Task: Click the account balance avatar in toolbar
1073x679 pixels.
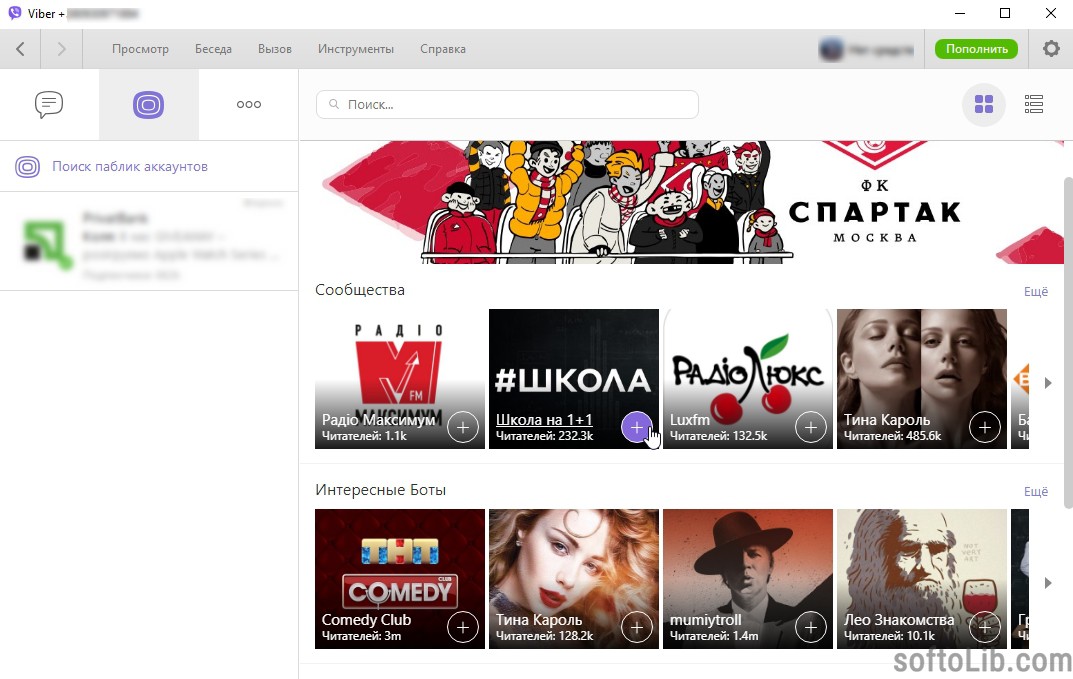Action: [831, 49]
